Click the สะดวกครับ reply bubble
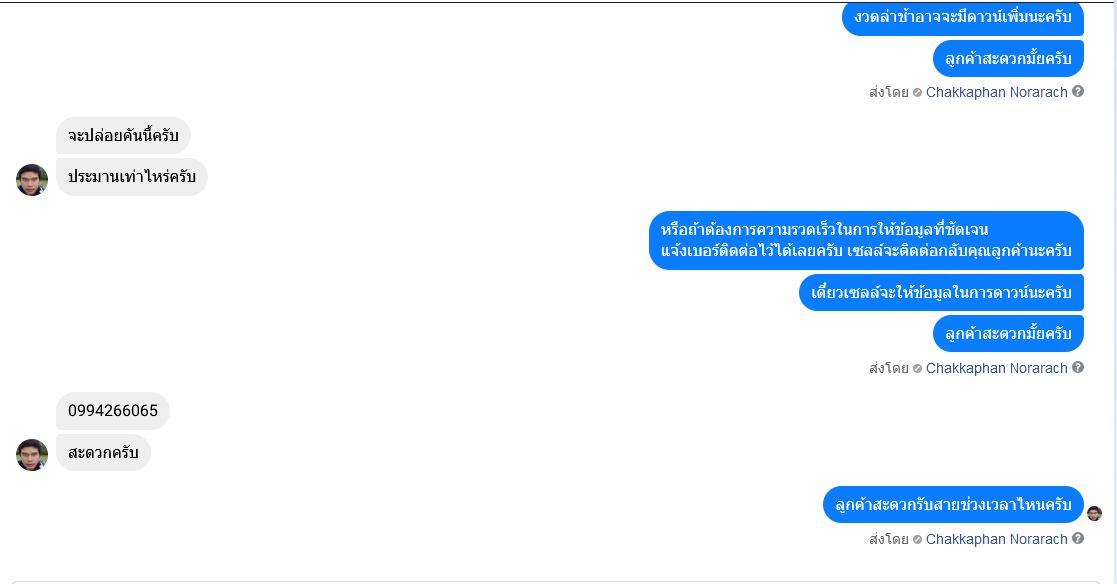This screenshot has width=1117, height=584. click(x=103, y=452)
